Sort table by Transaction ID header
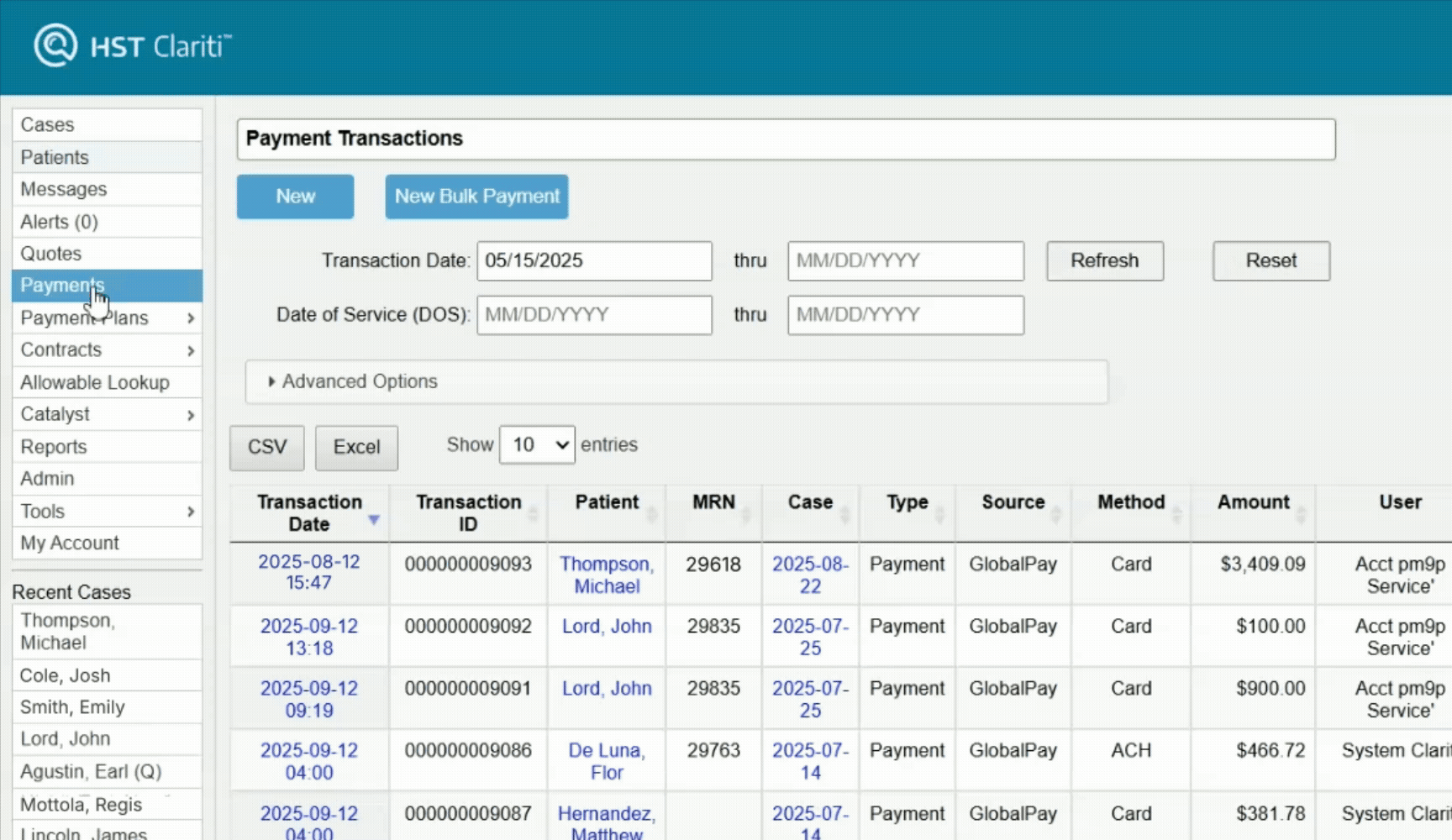1452x840 pixels. pyautogui.click(x=468, y=513)
